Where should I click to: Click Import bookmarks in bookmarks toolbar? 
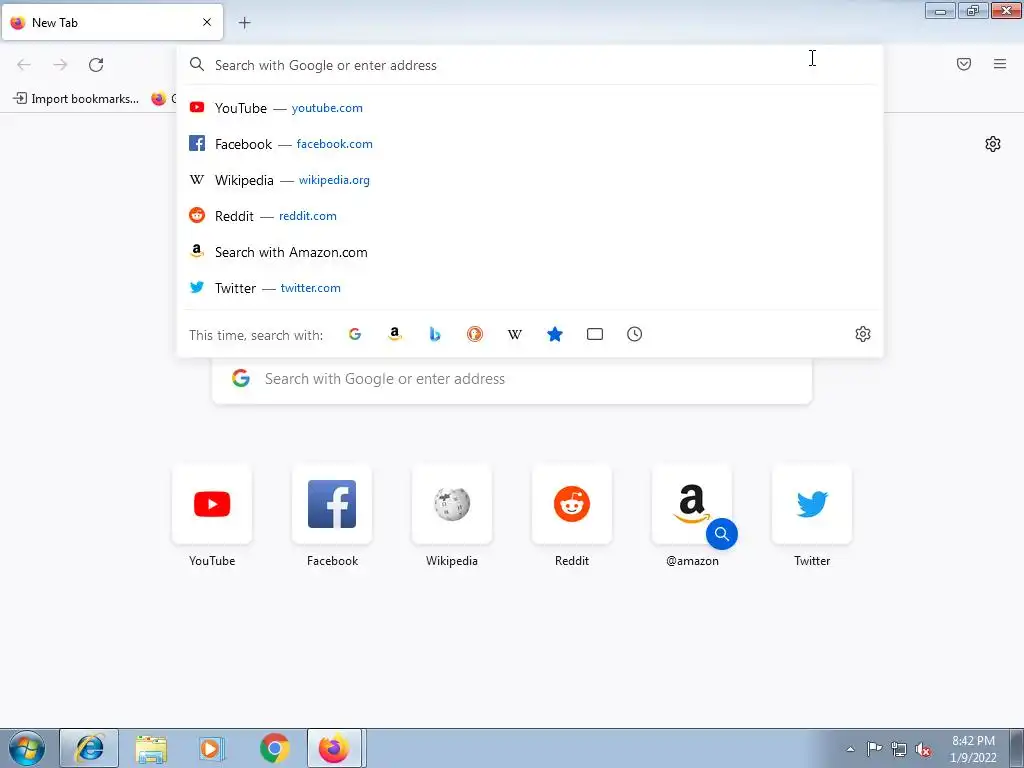76,99
